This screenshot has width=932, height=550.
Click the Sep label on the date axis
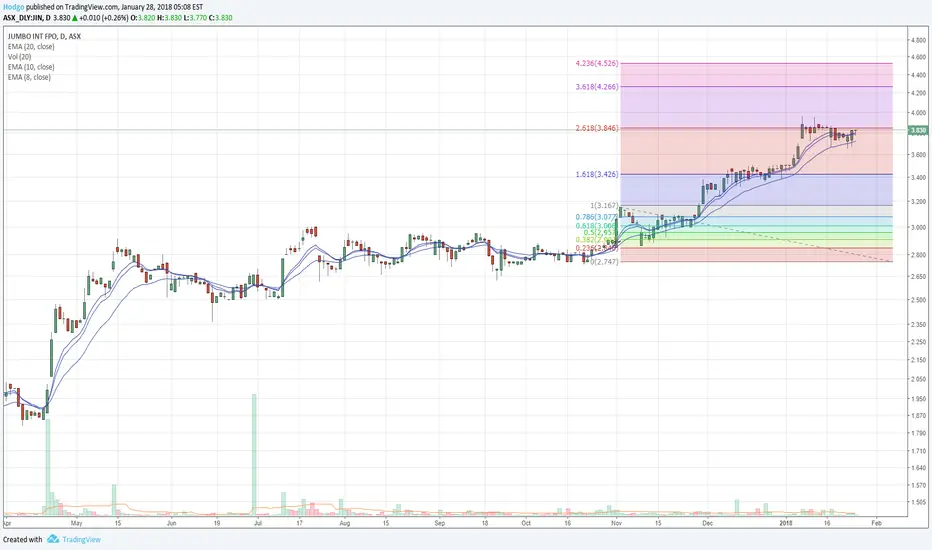click(x=439, y=523)
